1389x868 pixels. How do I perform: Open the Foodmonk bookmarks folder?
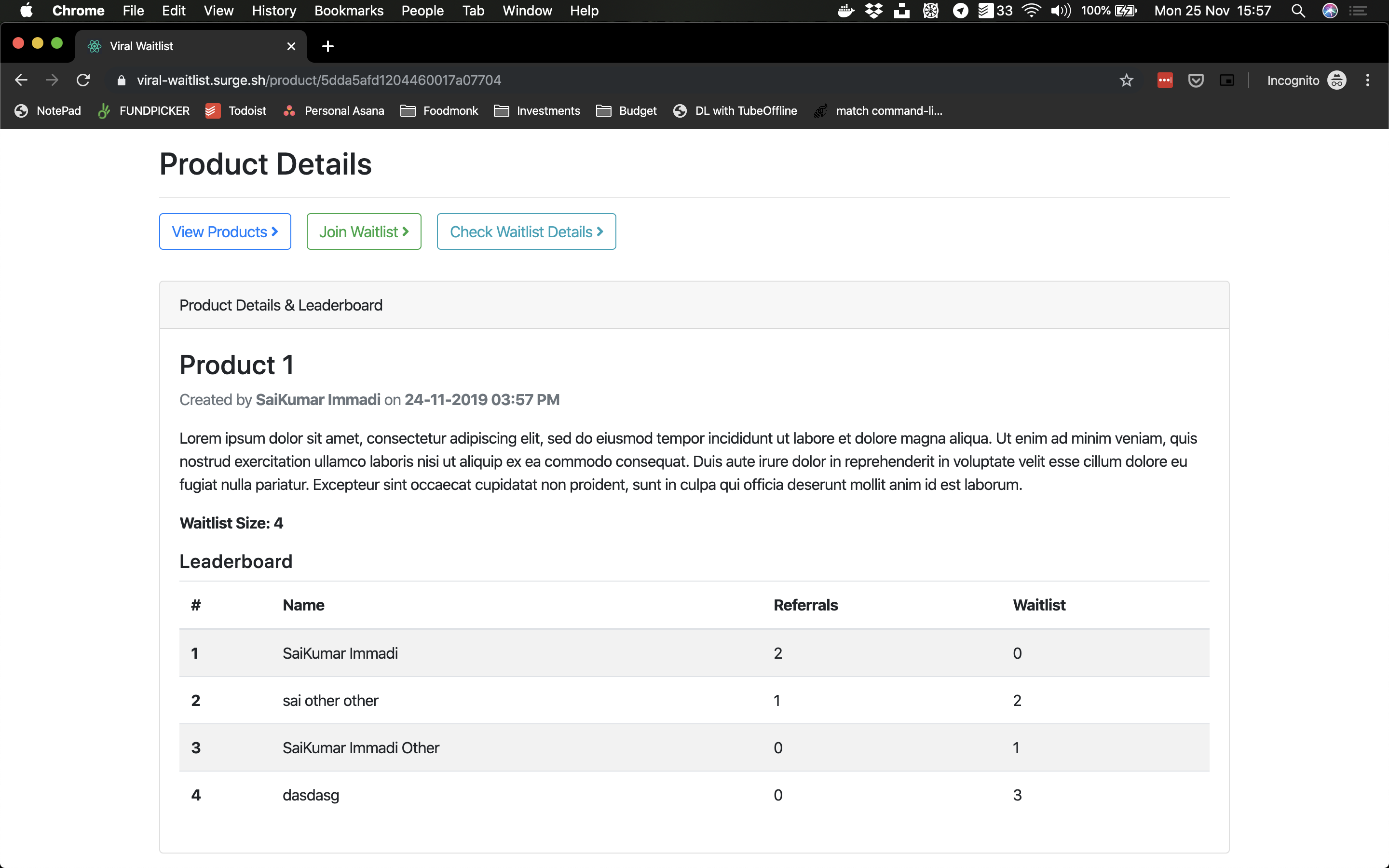439,111
